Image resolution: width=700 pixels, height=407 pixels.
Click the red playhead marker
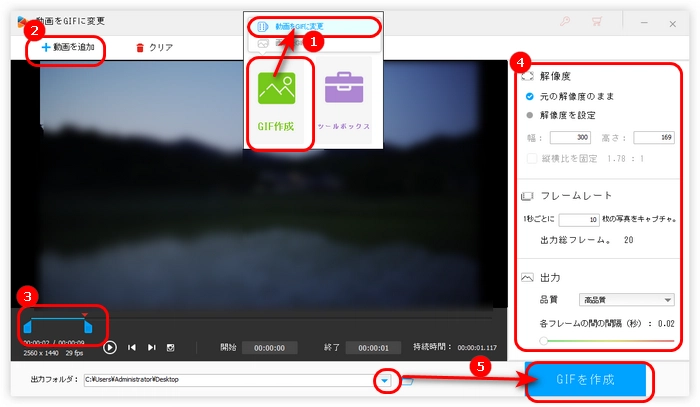click(84, 315)
